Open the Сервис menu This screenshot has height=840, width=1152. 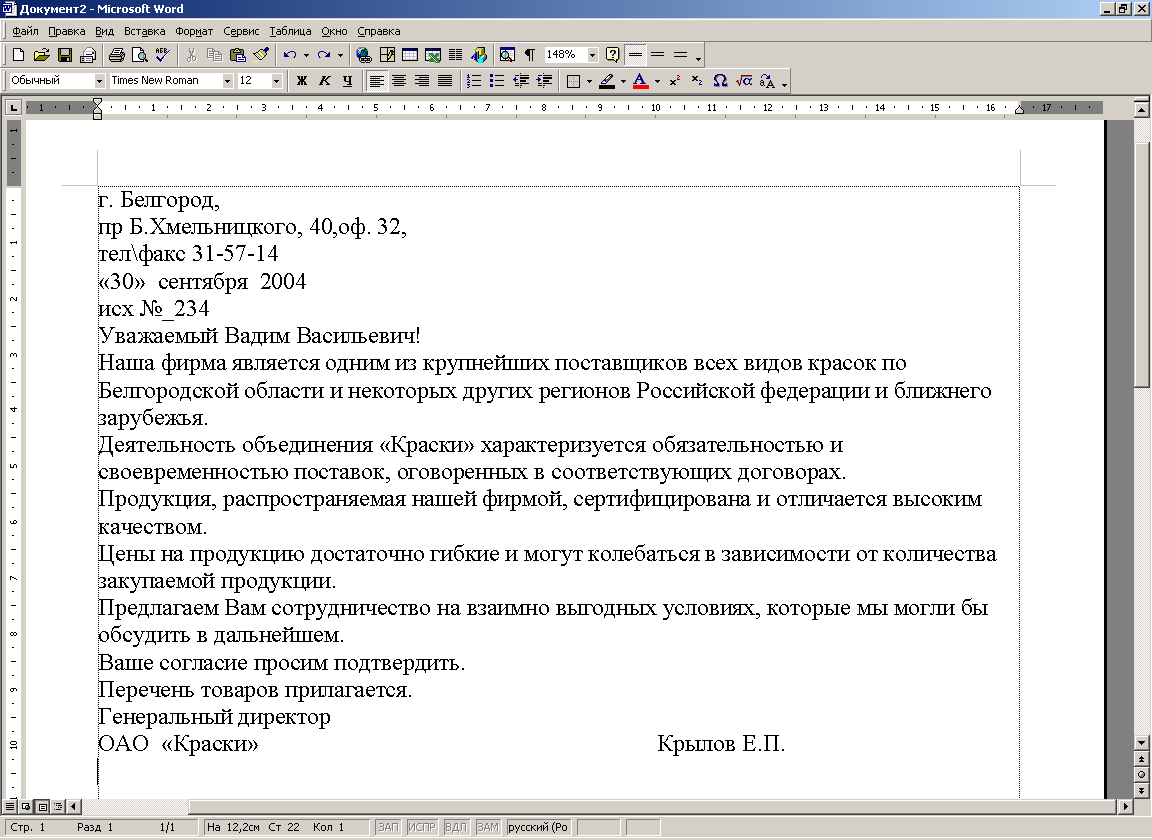[241, 31]
